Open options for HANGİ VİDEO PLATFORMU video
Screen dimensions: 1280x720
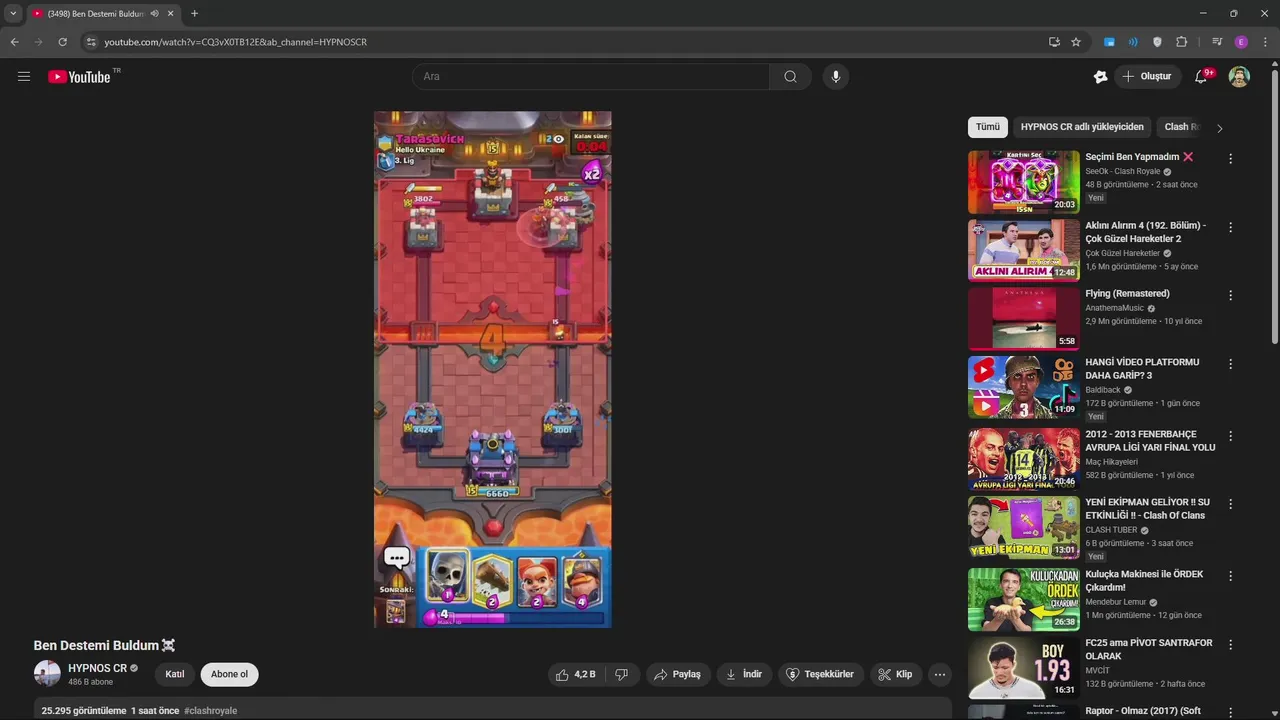[1230, 364]
